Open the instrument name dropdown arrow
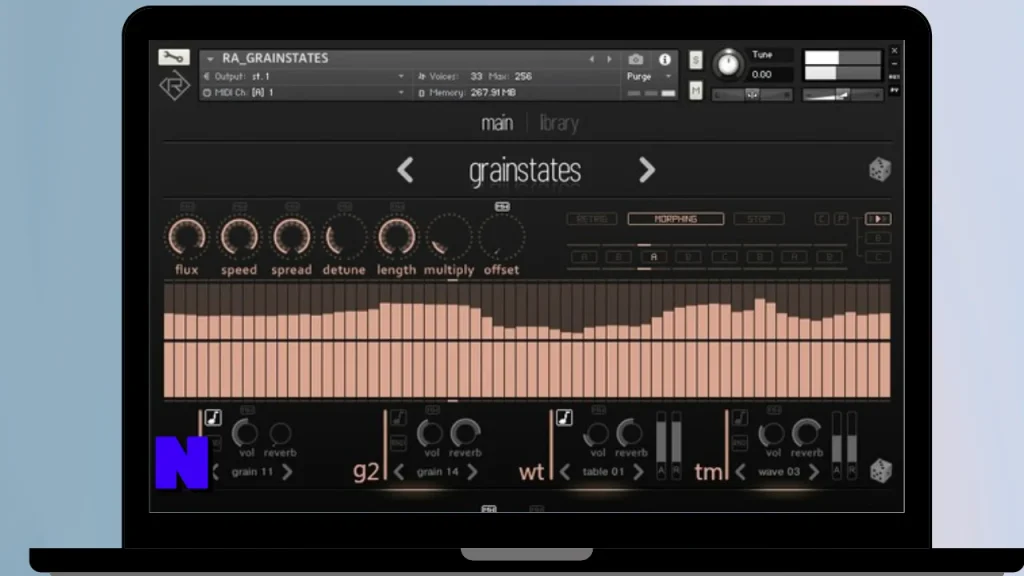The height and width of the screenshot is (576, 1024). [210, 59]
